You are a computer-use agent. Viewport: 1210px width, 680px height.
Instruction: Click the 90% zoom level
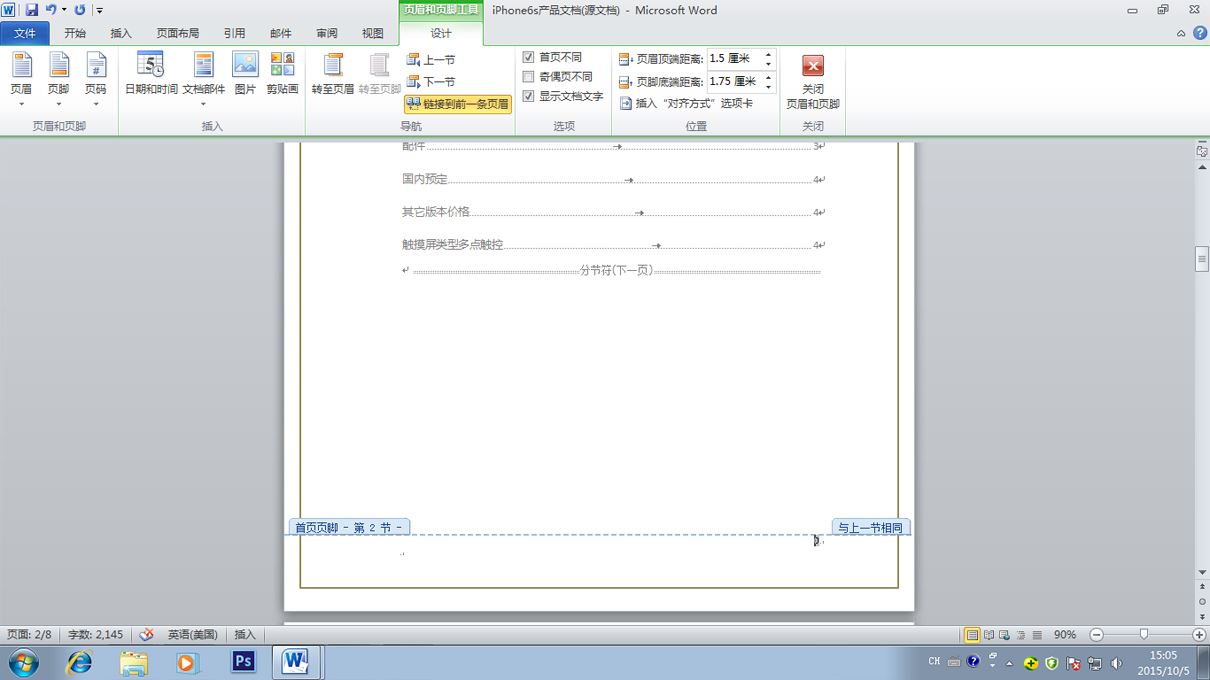tap(1065, 635)
